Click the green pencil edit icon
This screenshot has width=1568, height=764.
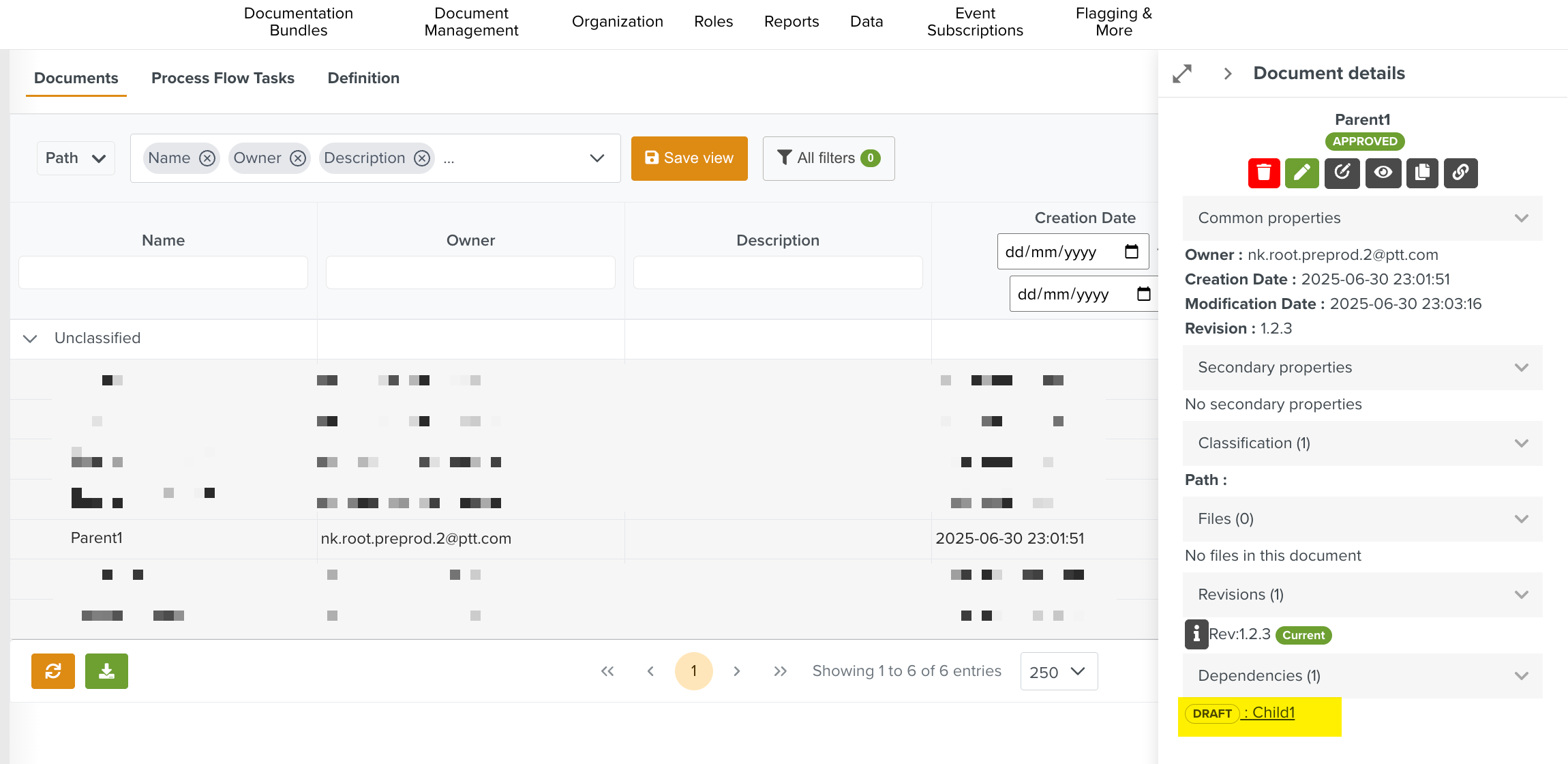point(1301,173)
